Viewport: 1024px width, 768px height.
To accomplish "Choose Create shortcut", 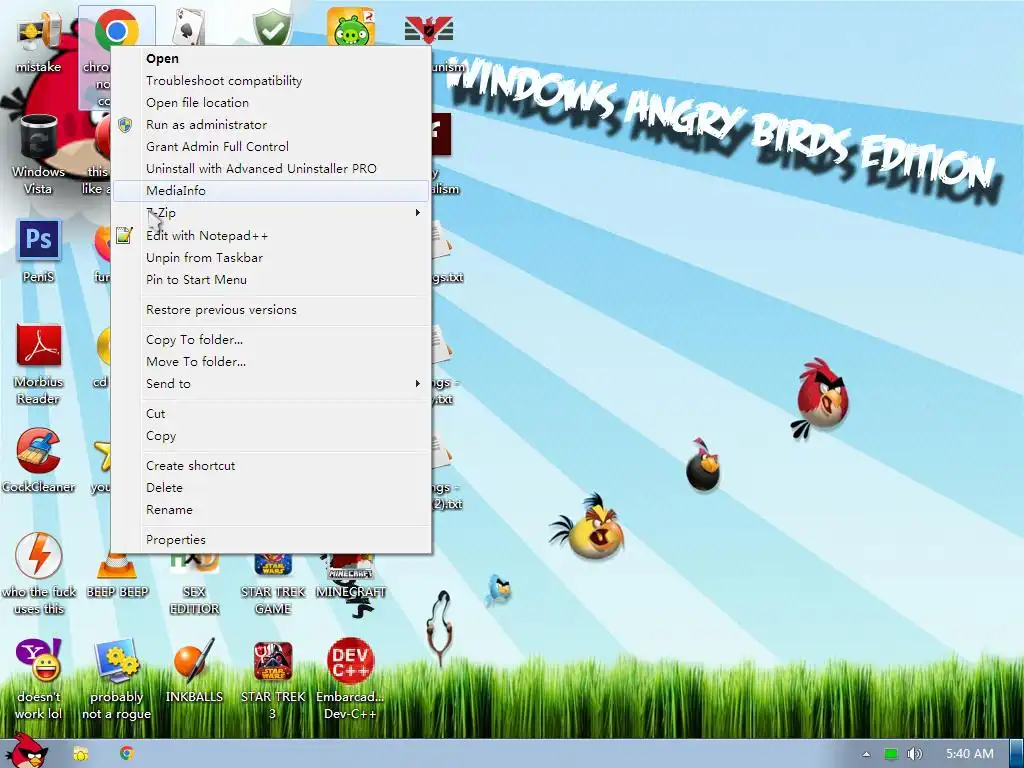I will click(271, 466).
